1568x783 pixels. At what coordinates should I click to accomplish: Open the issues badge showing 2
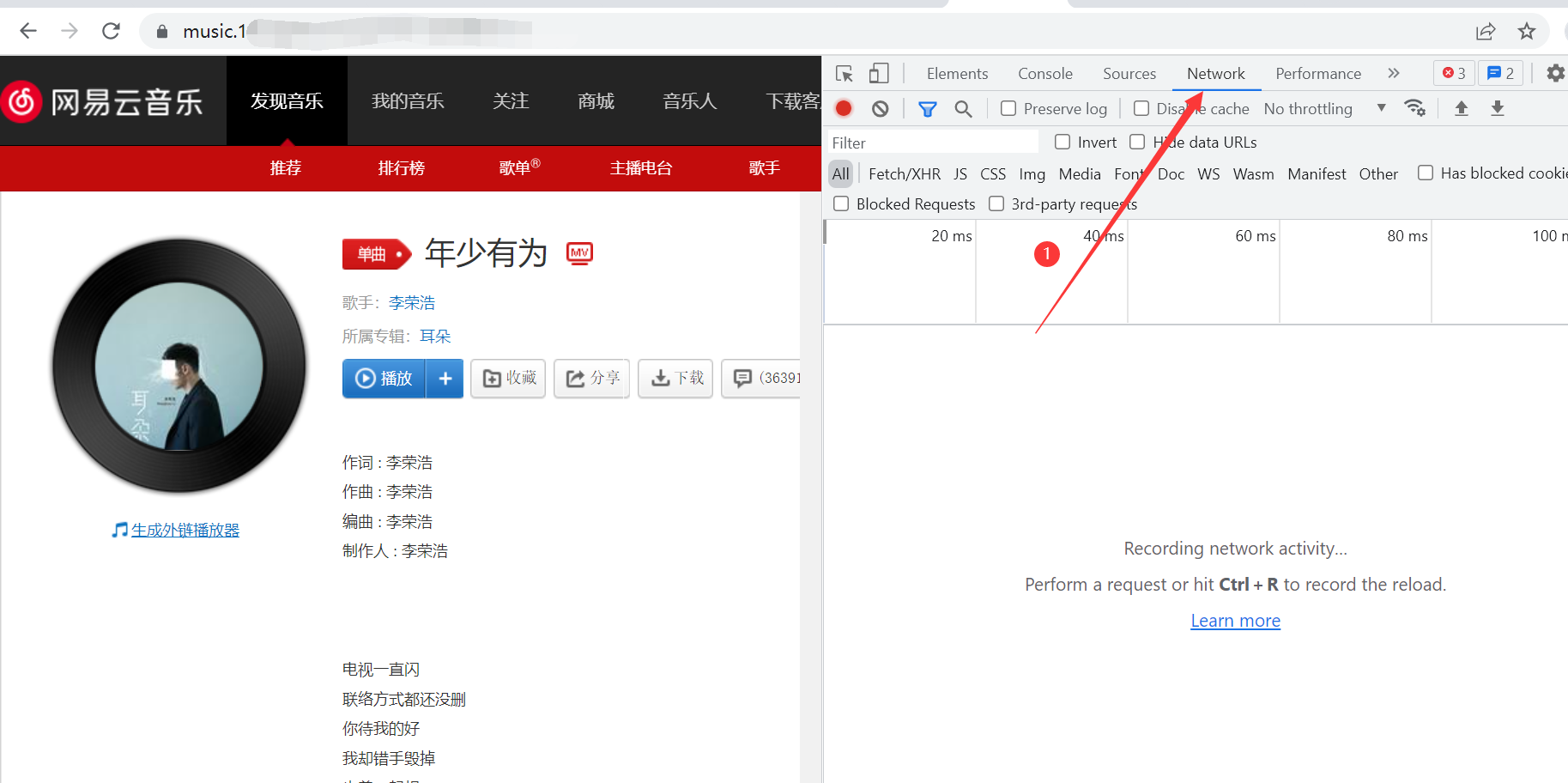1501,74
